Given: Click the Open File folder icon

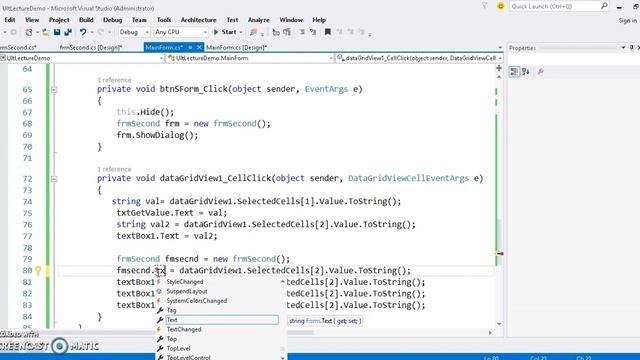Looking at the screenshot, I should (46, 32).
